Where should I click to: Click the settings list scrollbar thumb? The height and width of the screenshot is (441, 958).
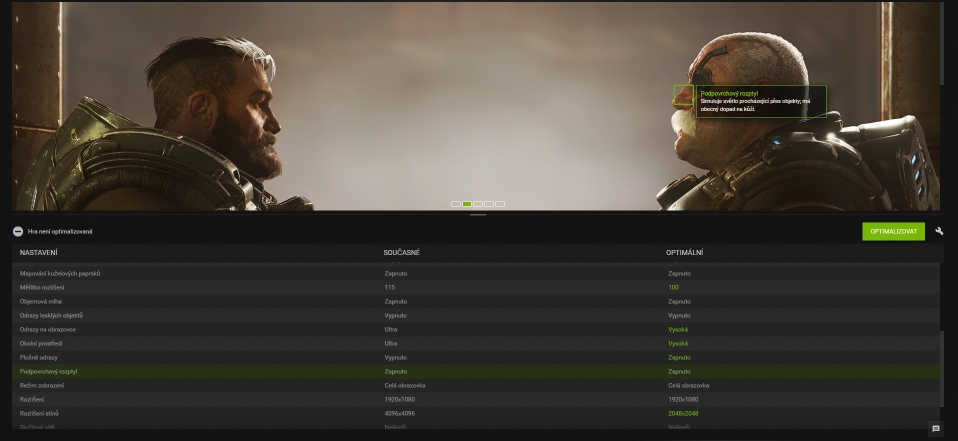click(x=941, y=377)
